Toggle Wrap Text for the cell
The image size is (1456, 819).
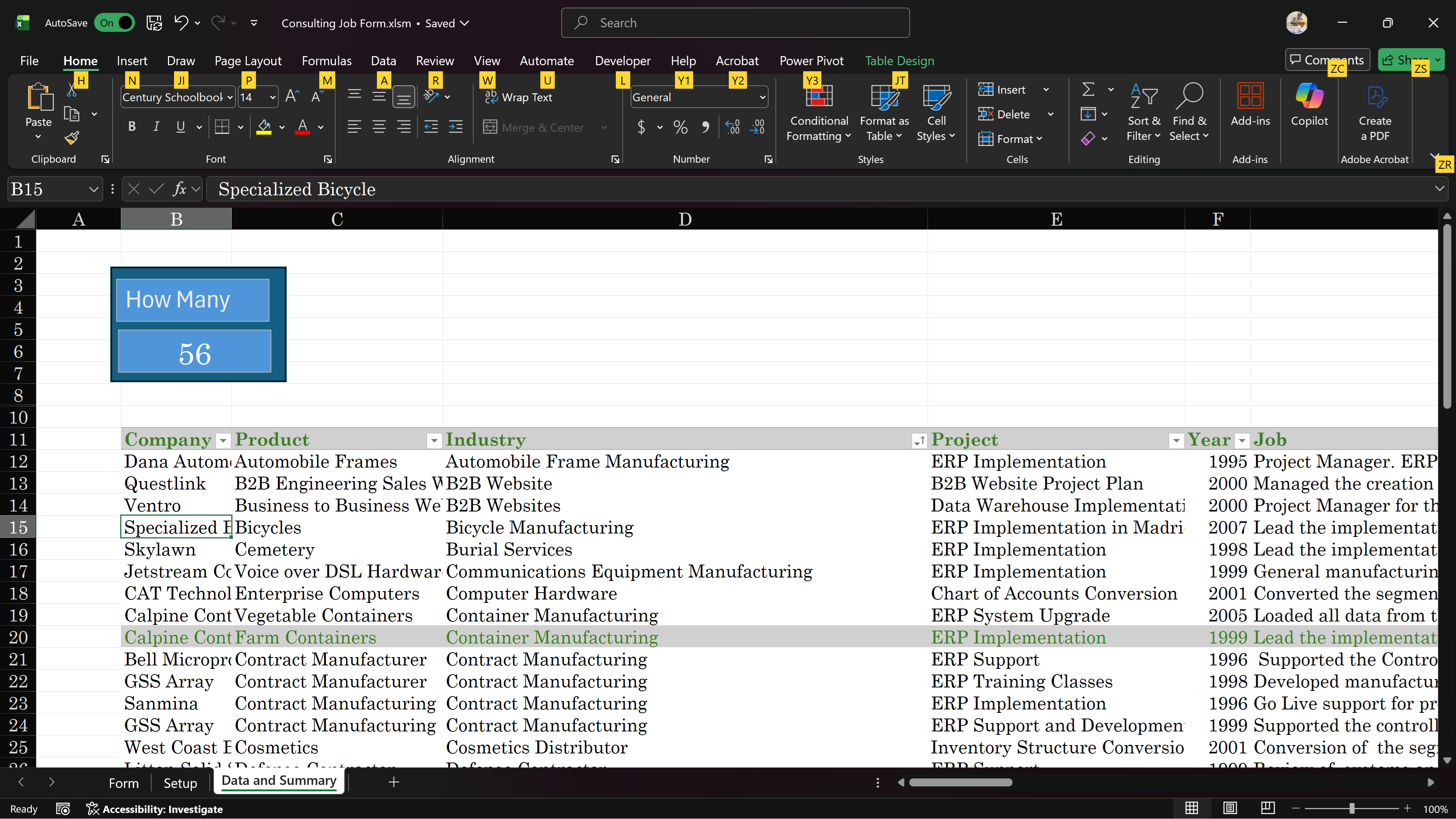[x=519, y=97]
